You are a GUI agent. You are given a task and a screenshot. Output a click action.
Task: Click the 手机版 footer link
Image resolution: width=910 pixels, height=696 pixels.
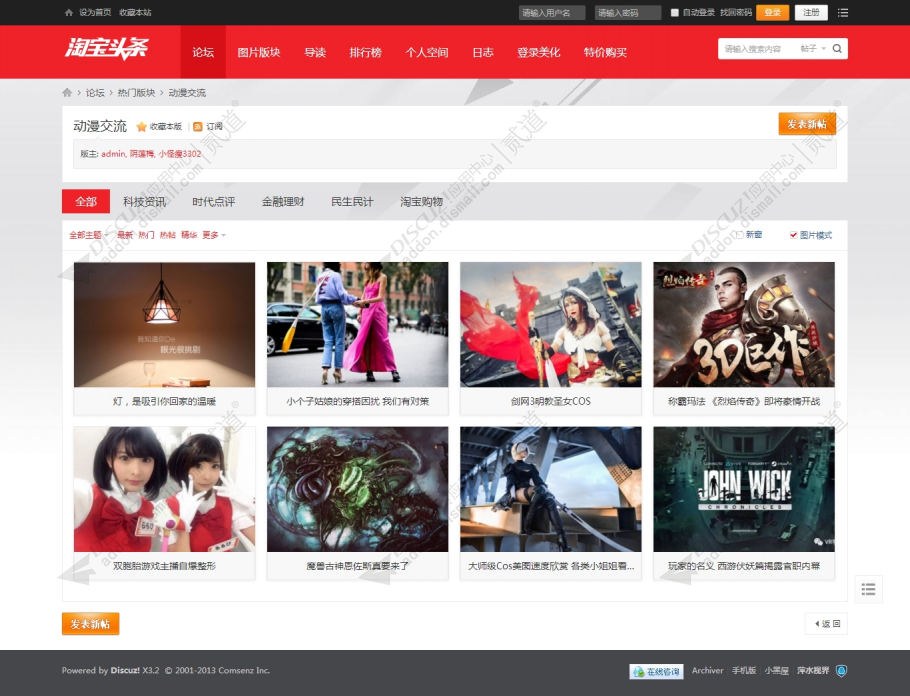[x=744, y=670]
